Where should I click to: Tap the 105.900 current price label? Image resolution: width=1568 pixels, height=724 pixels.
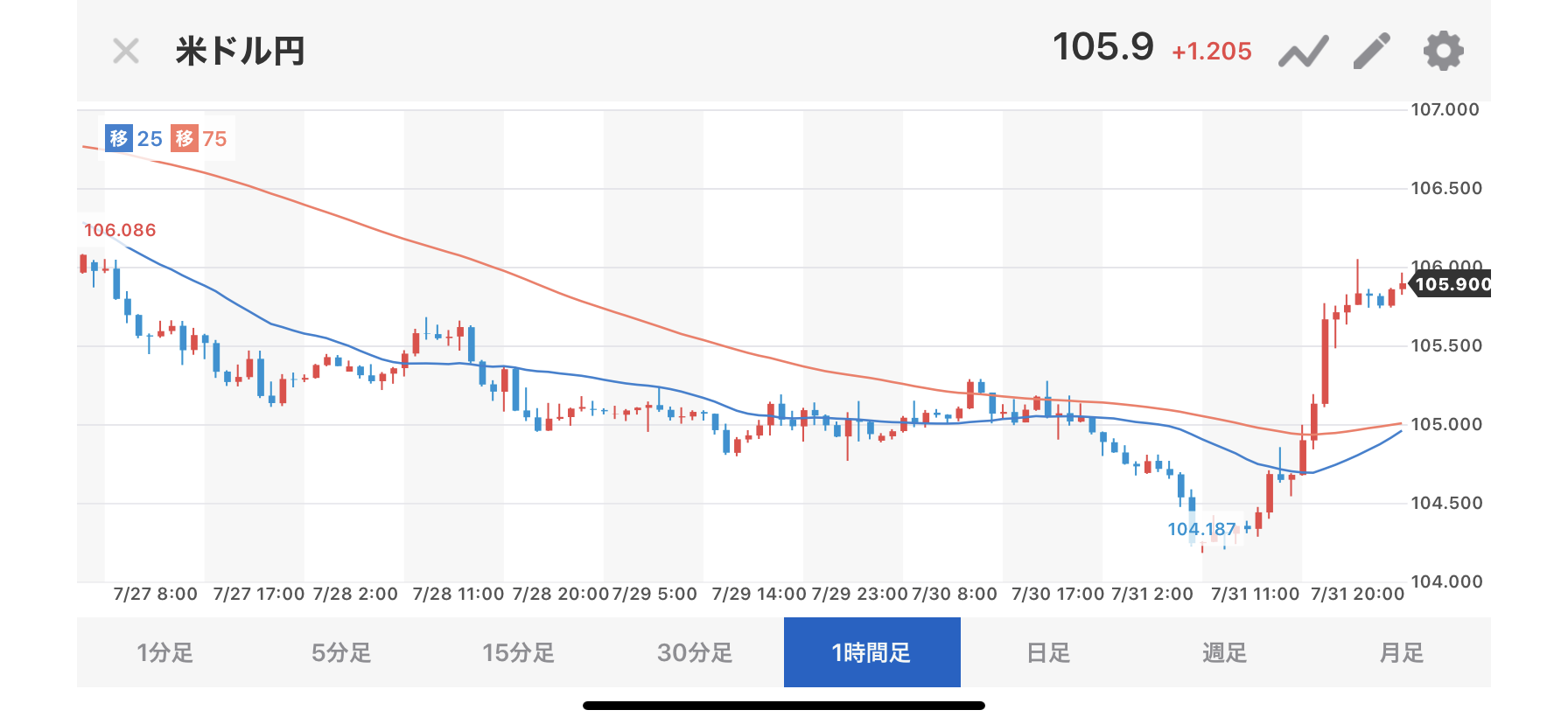[1452, 284]
